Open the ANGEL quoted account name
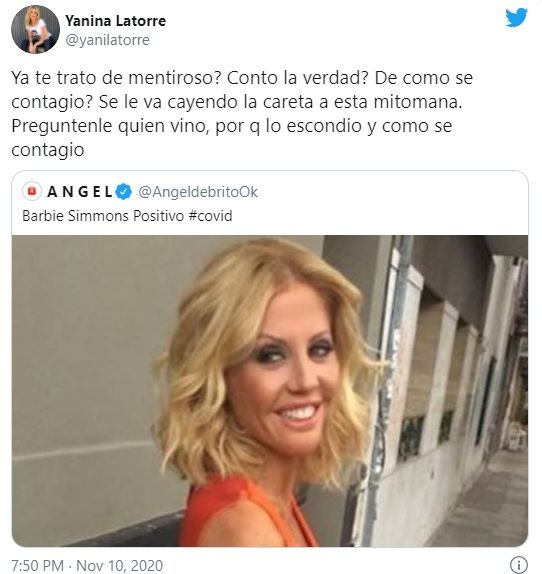Image resolution: width=542 pixels, height=574 pixels. coord(80,191)
